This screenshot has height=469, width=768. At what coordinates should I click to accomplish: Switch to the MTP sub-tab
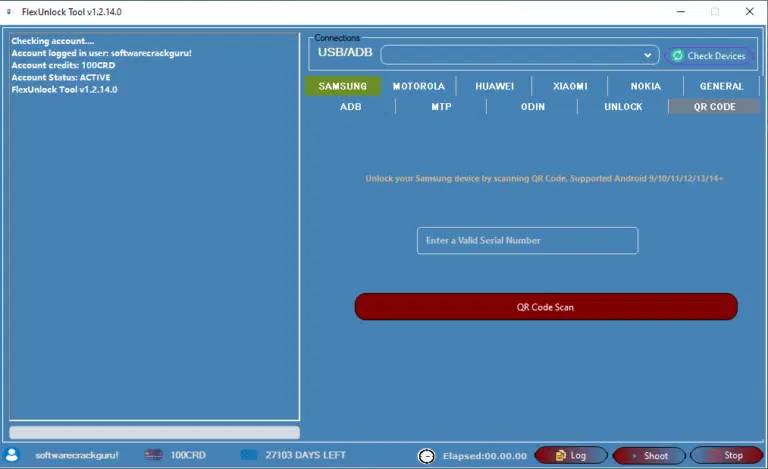pos(441,107)
